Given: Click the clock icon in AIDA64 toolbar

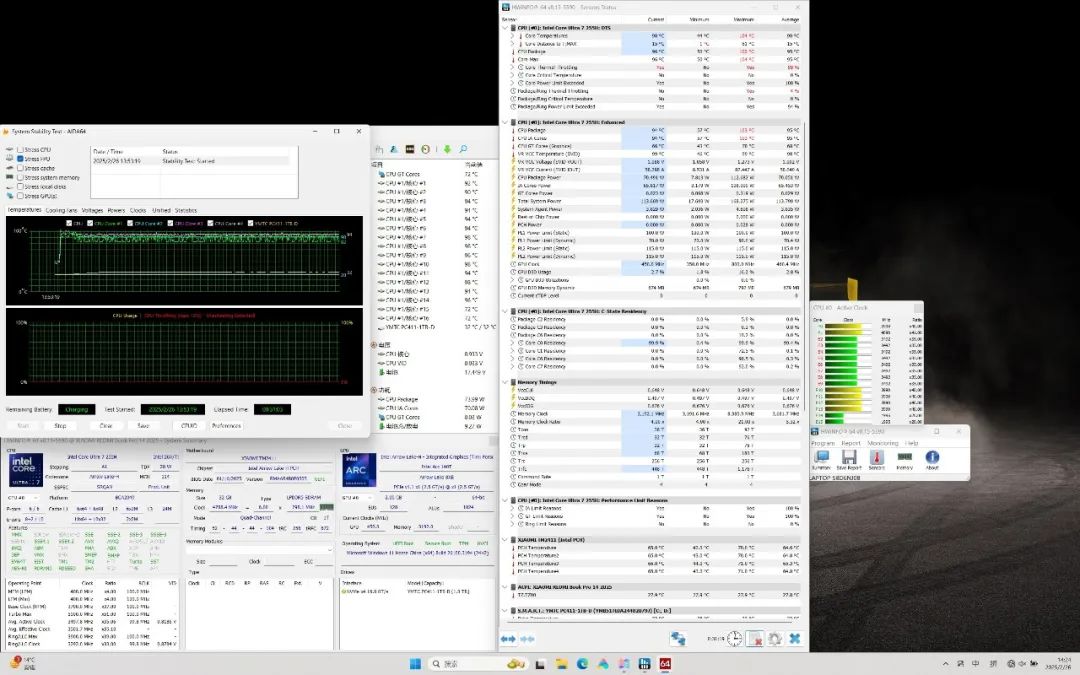Looking at the screenshot, I should click(x=426, y=149).
